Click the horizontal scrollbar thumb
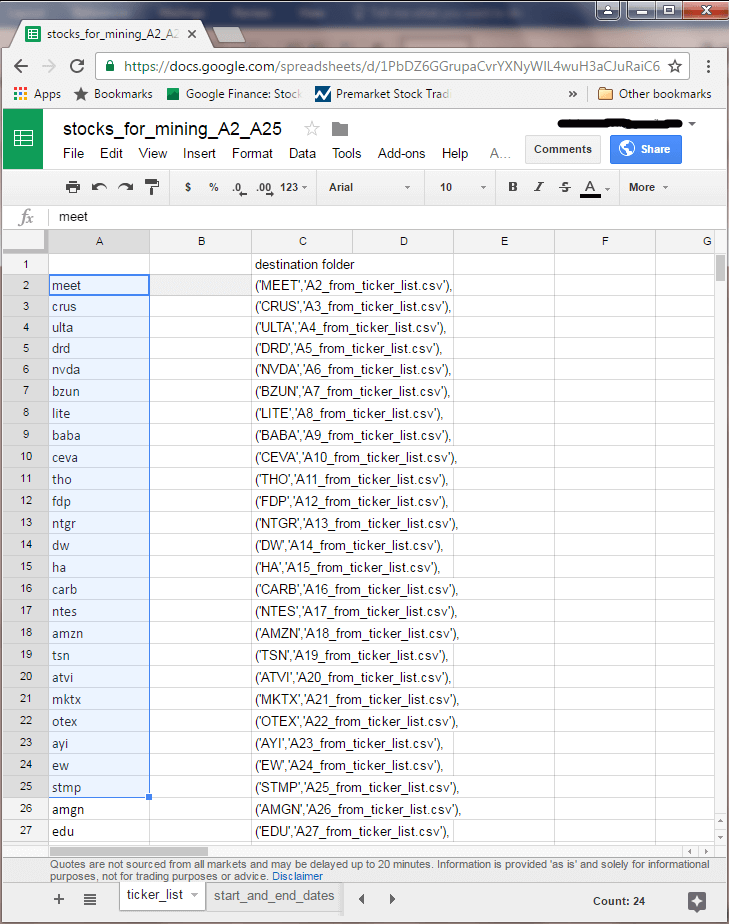This screenshot has height=924, width=729. [x=128, y=852]
